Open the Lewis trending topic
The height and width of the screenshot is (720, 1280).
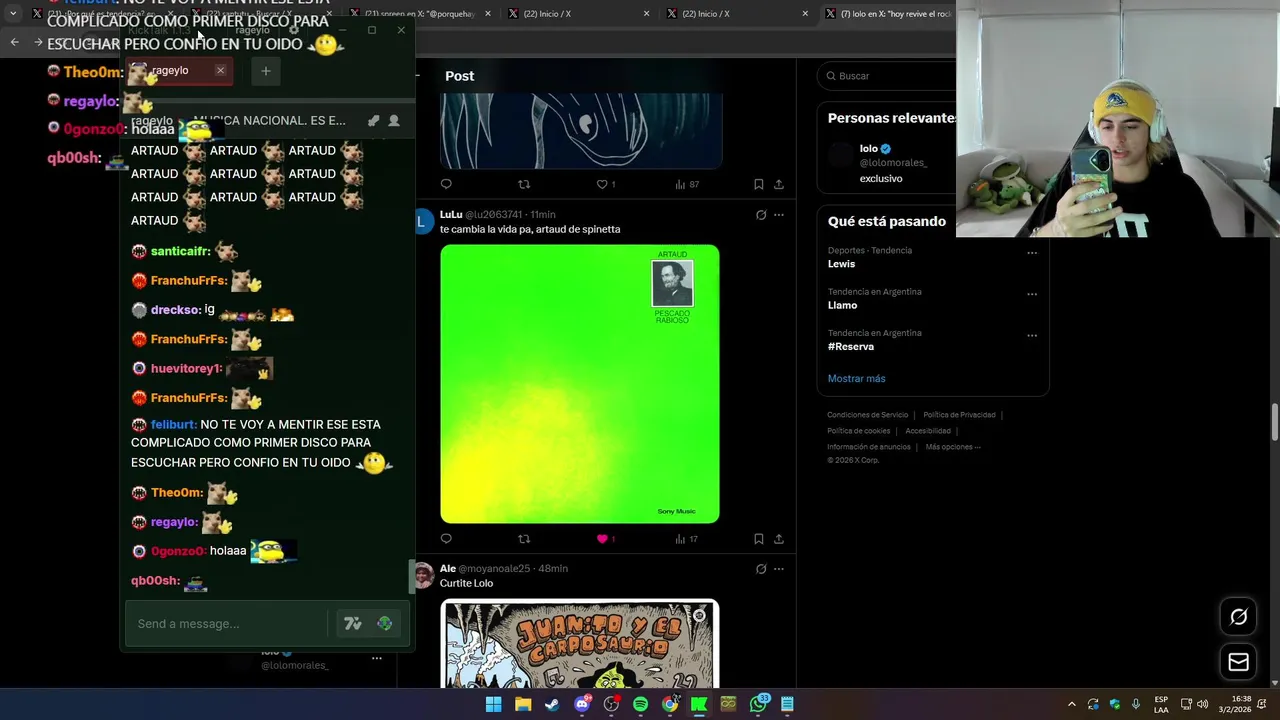tap(841, 264)
